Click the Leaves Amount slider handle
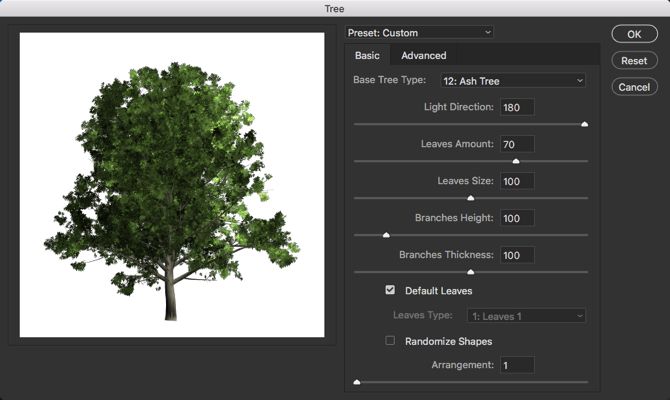This screenshot has width=670, height=400. 516,161
